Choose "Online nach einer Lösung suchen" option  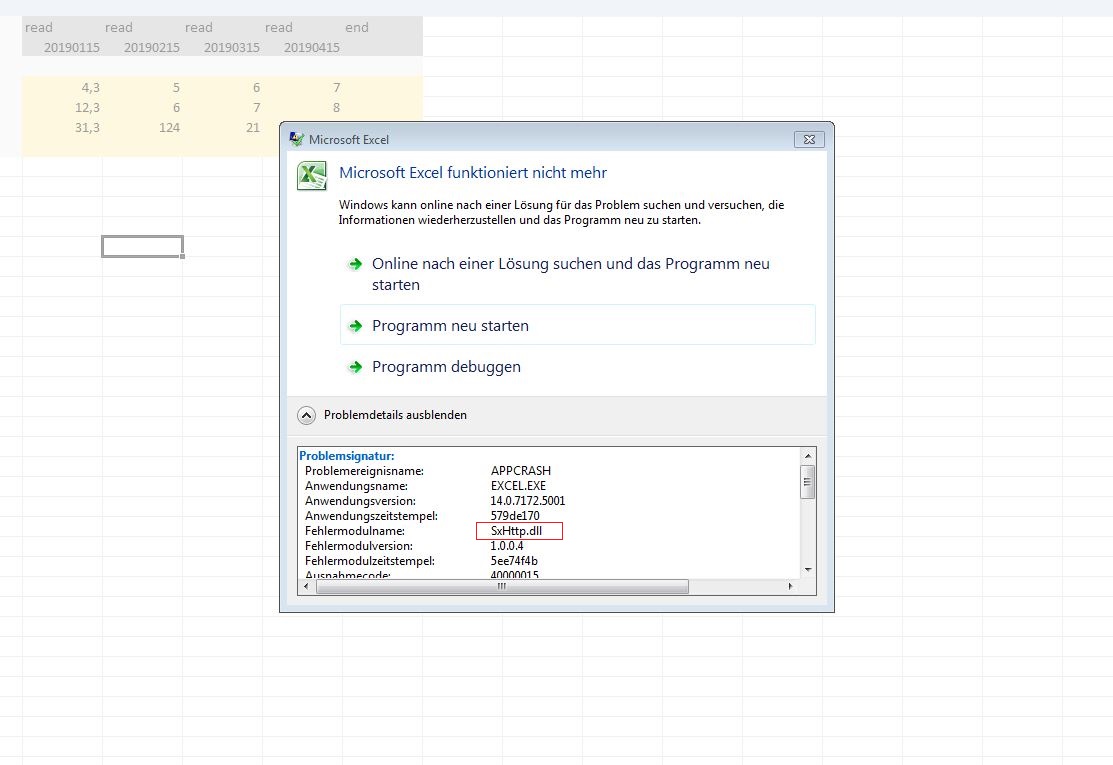[x=578, y=274]
